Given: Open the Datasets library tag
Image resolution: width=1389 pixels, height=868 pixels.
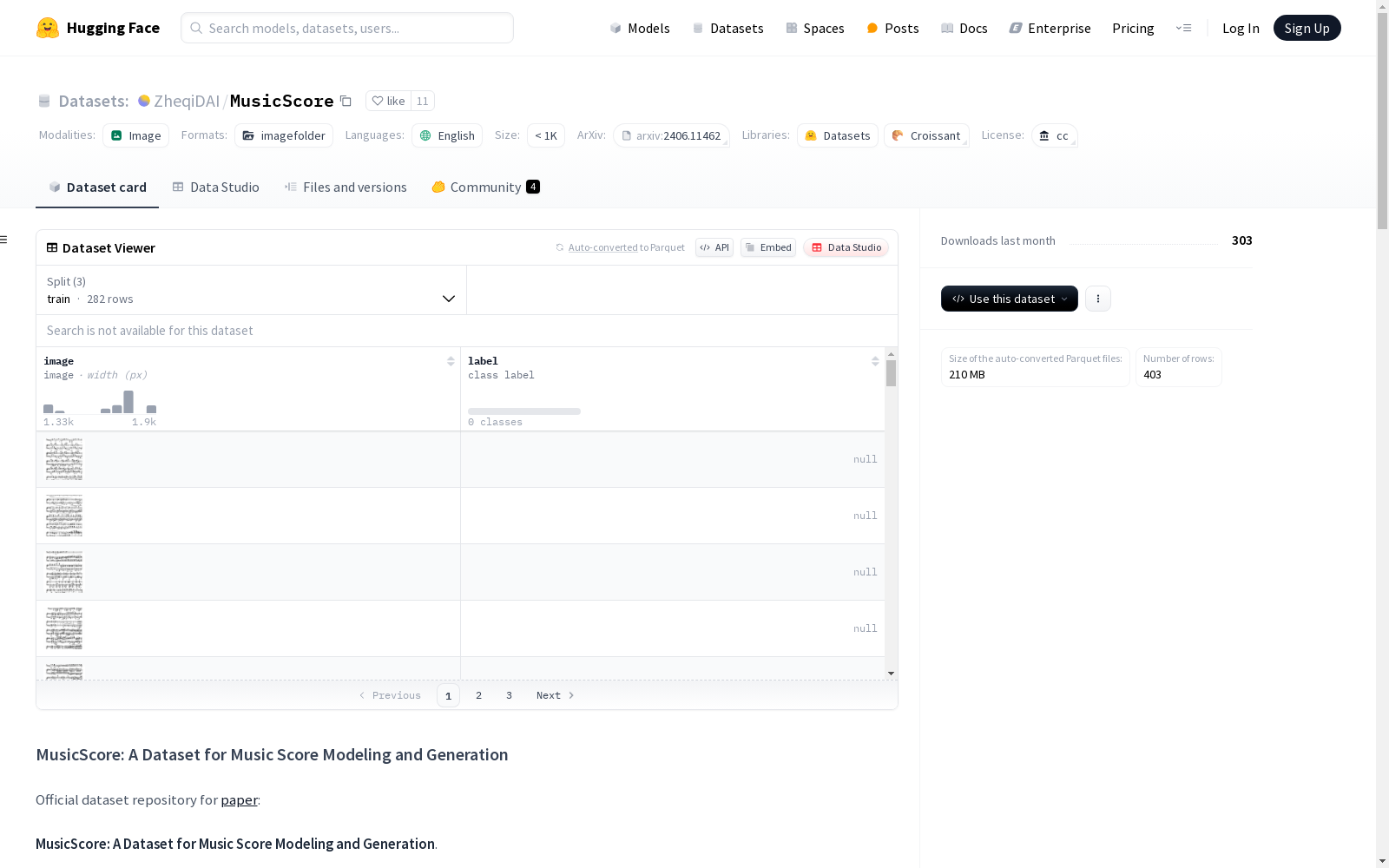Looking at the screenshot, I should (x=838, y=135).
